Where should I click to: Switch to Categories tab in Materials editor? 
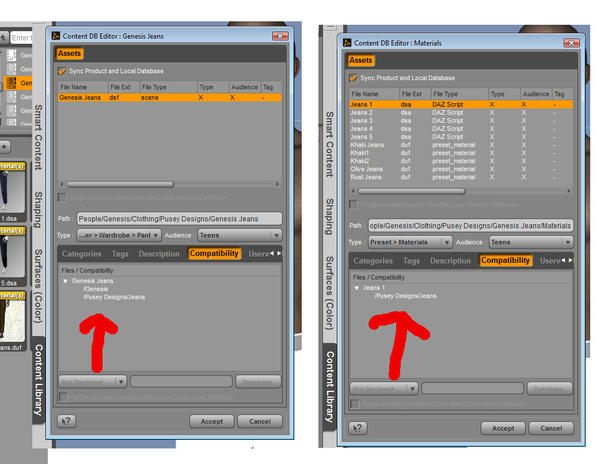(373, 260)
